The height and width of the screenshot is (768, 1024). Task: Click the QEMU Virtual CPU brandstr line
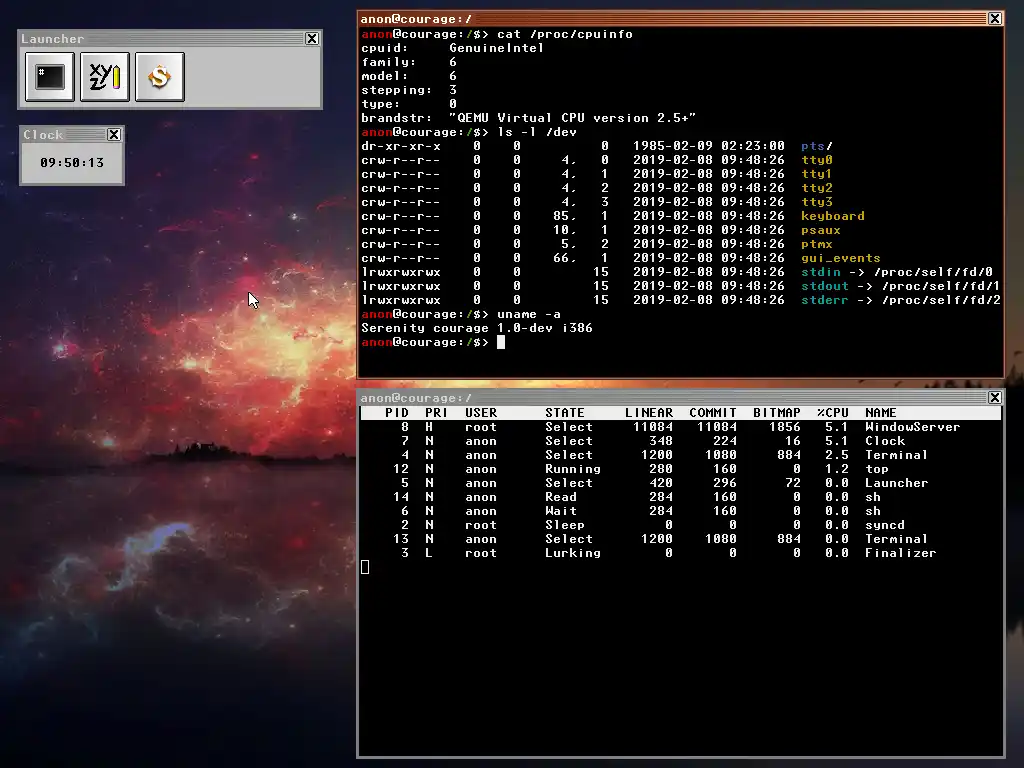(528, 118)
